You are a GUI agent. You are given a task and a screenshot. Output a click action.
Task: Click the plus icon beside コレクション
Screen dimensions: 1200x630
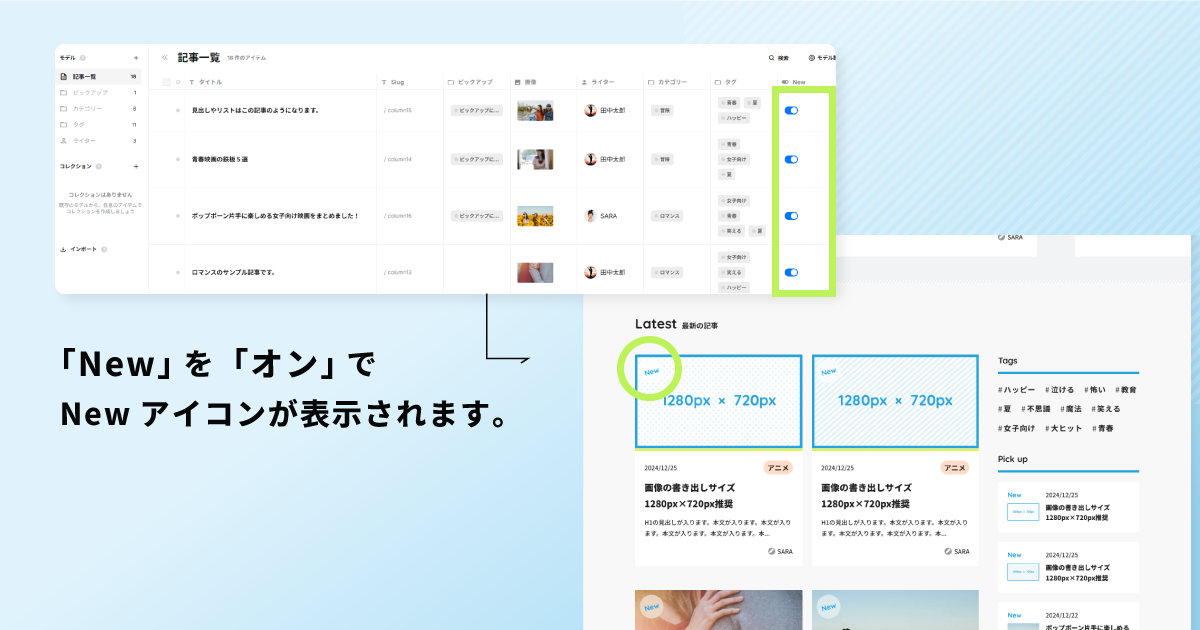tap(136, 167)
